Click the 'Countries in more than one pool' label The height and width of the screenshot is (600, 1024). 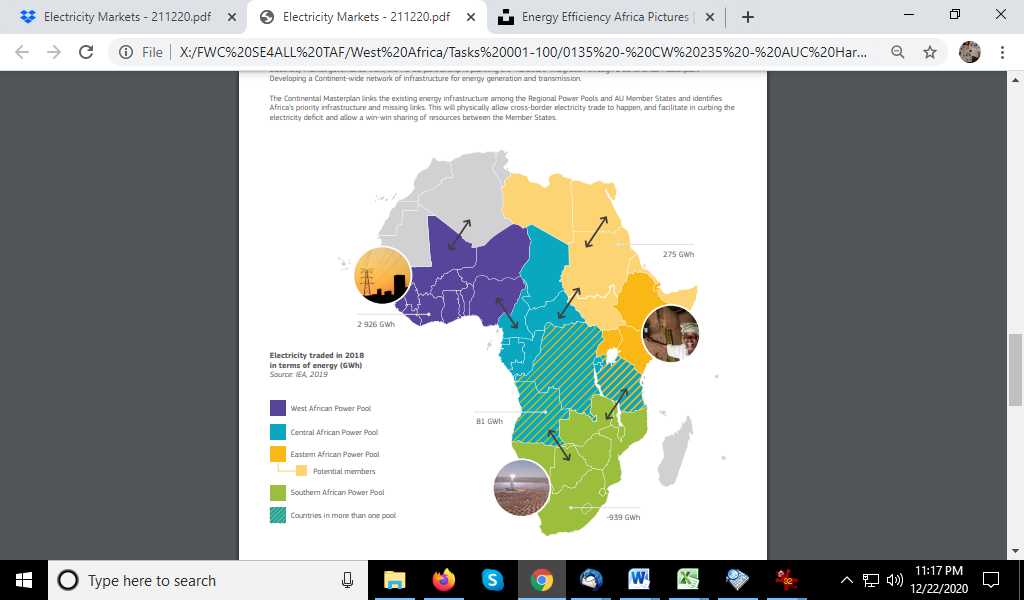pos(344,515)
